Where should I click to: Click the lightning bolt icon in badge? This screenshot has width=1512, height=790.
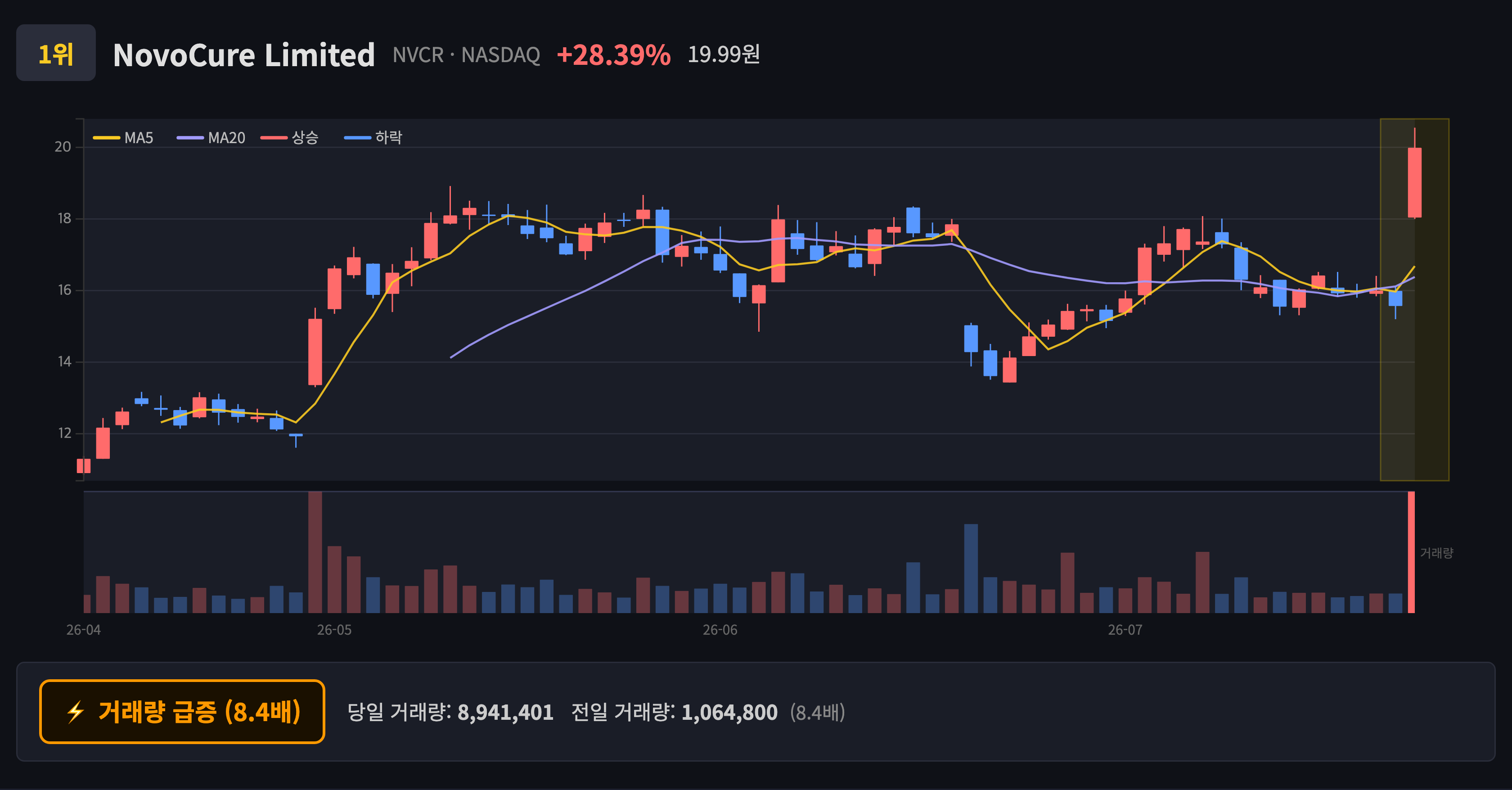76,712
